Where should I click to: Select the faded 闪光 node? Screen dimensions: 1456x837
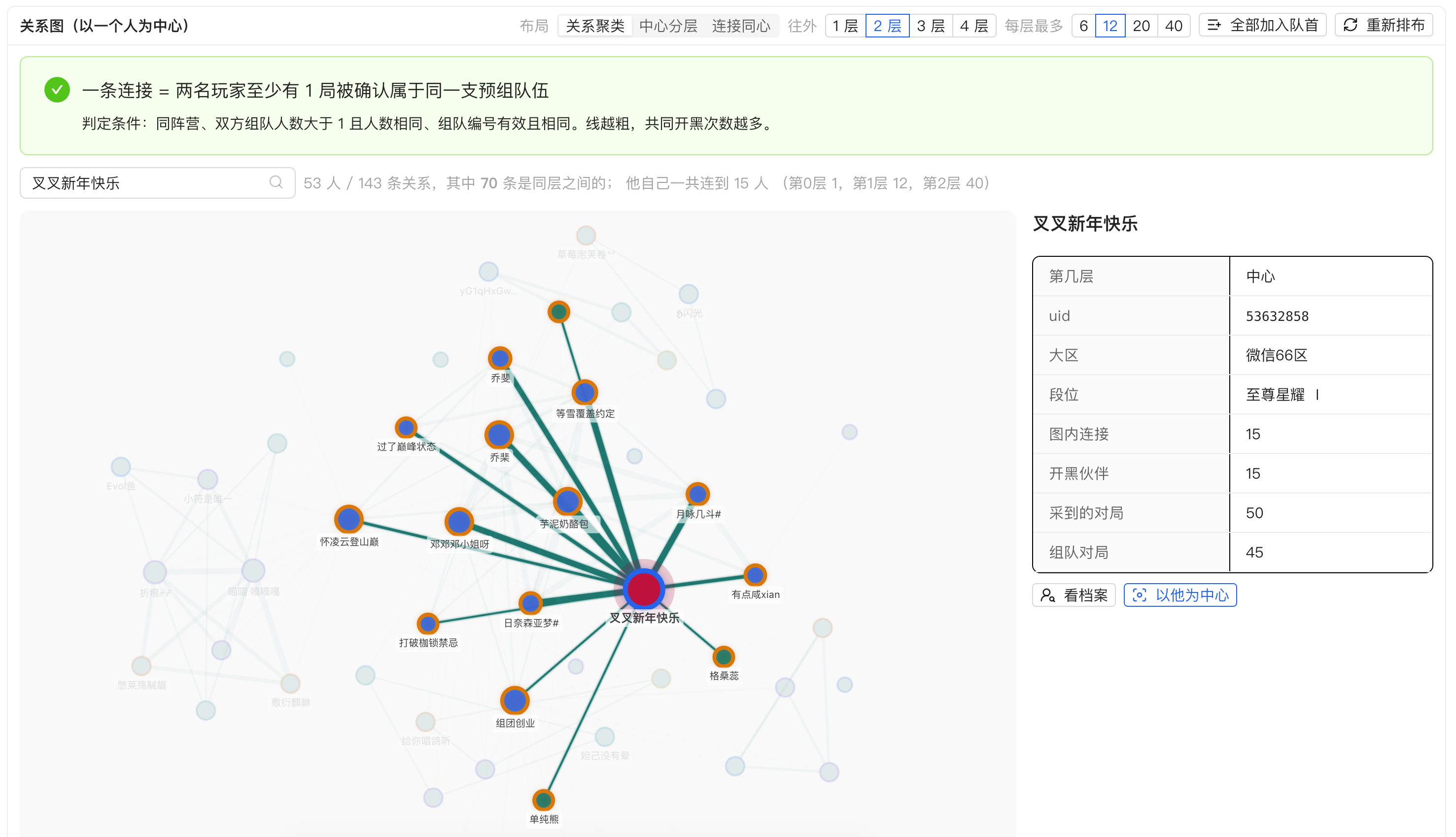coord(688,294)
